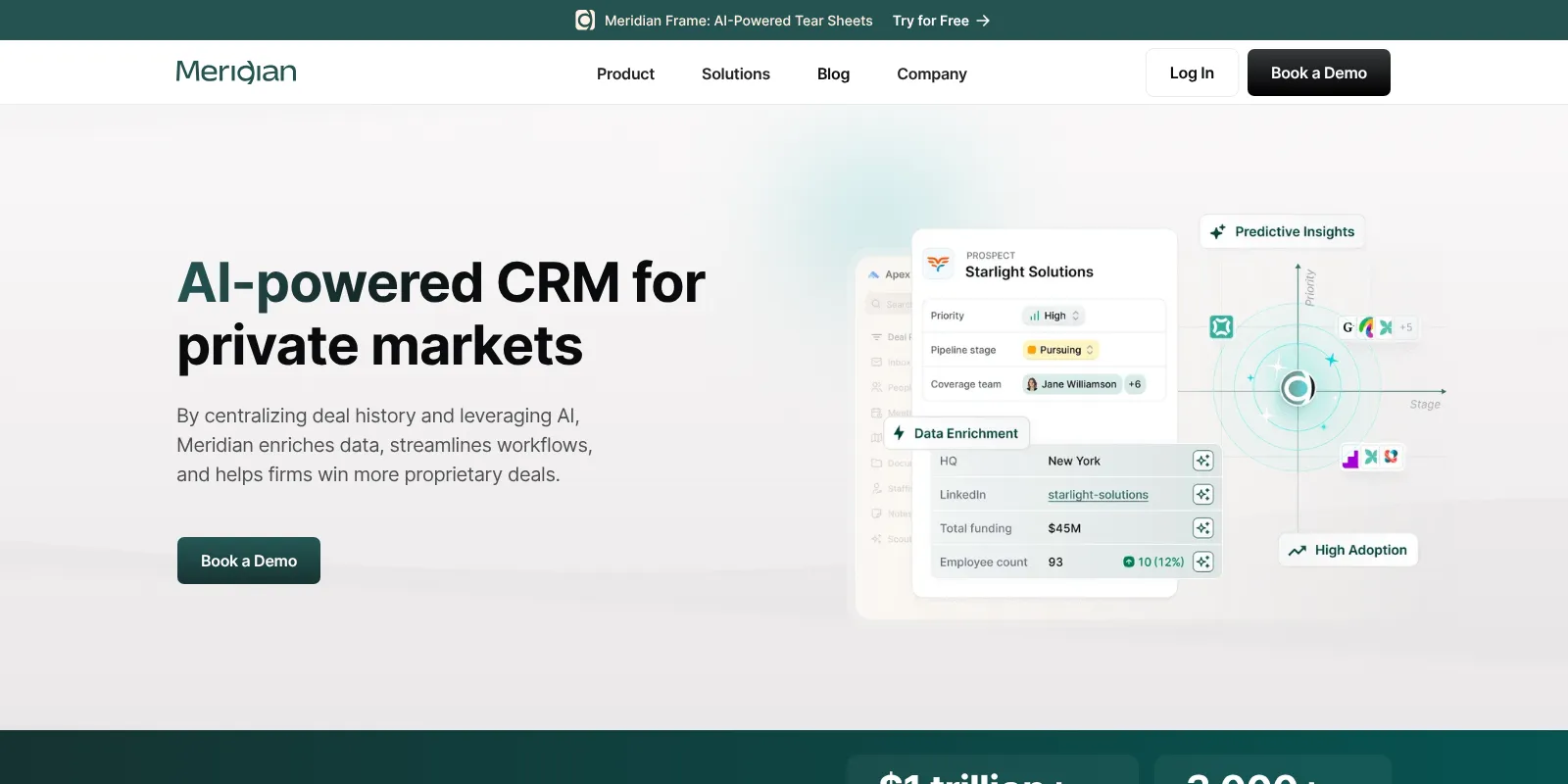Open the AI-Powered Tear Sheets banner link
This screenshot has width=1568, height=784.
(x=738, y=21)
